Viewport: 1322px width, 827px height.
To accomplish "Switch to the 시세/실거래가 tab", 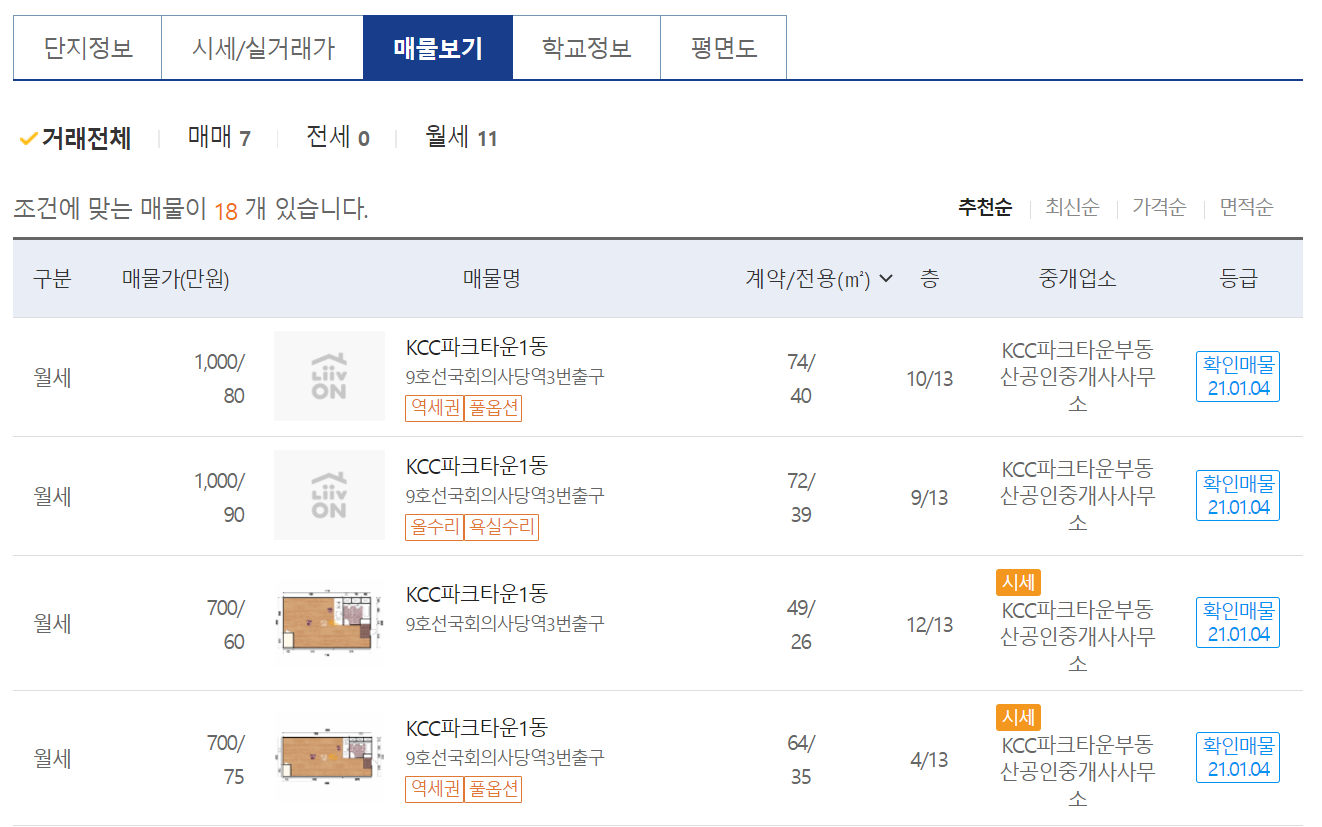I will pyautogui.click(x=263, y=48).
